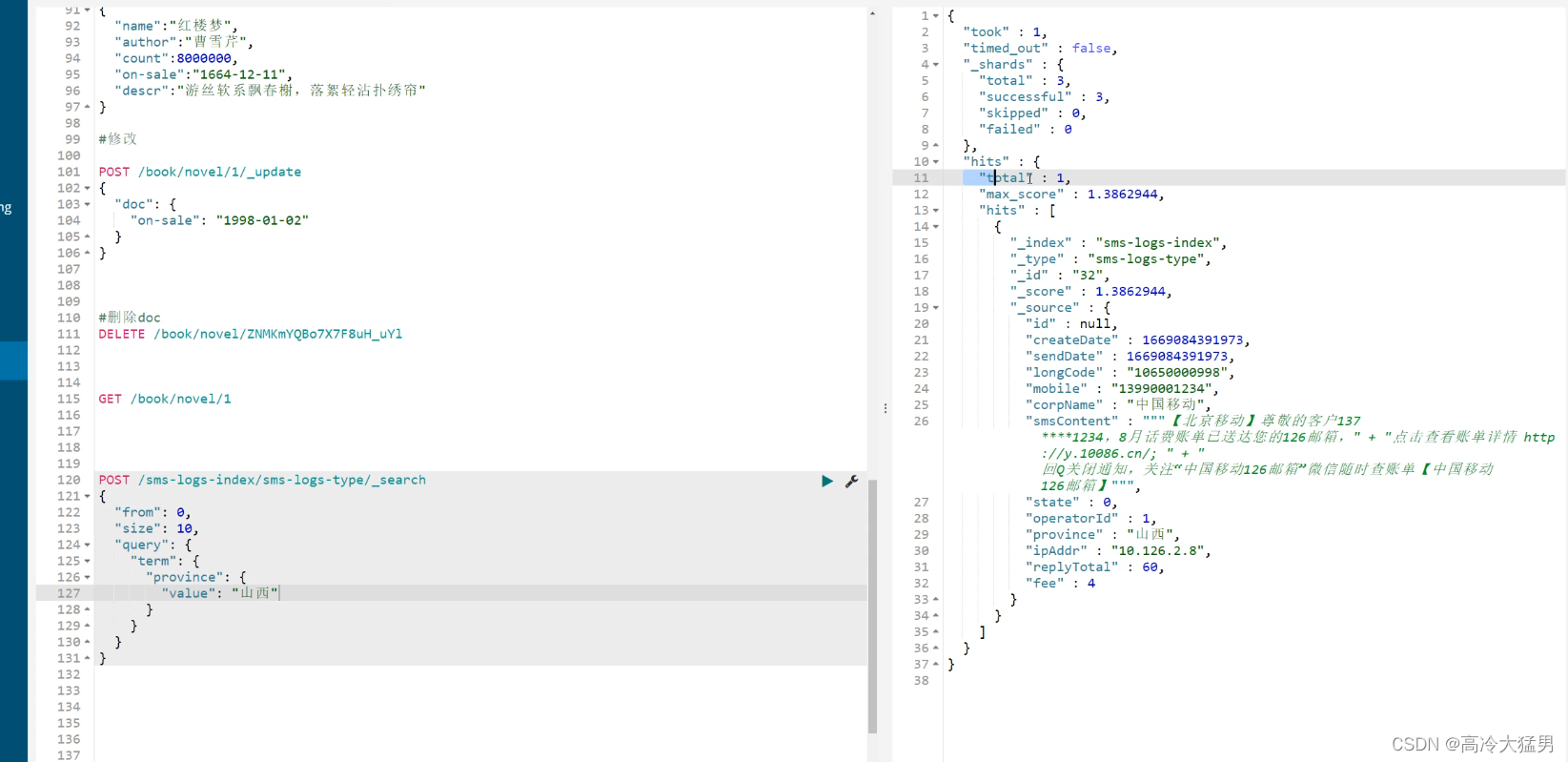Click "total" : 1 in response hits
This screenshot has height=762, width=1568.
click(1025, 177)
